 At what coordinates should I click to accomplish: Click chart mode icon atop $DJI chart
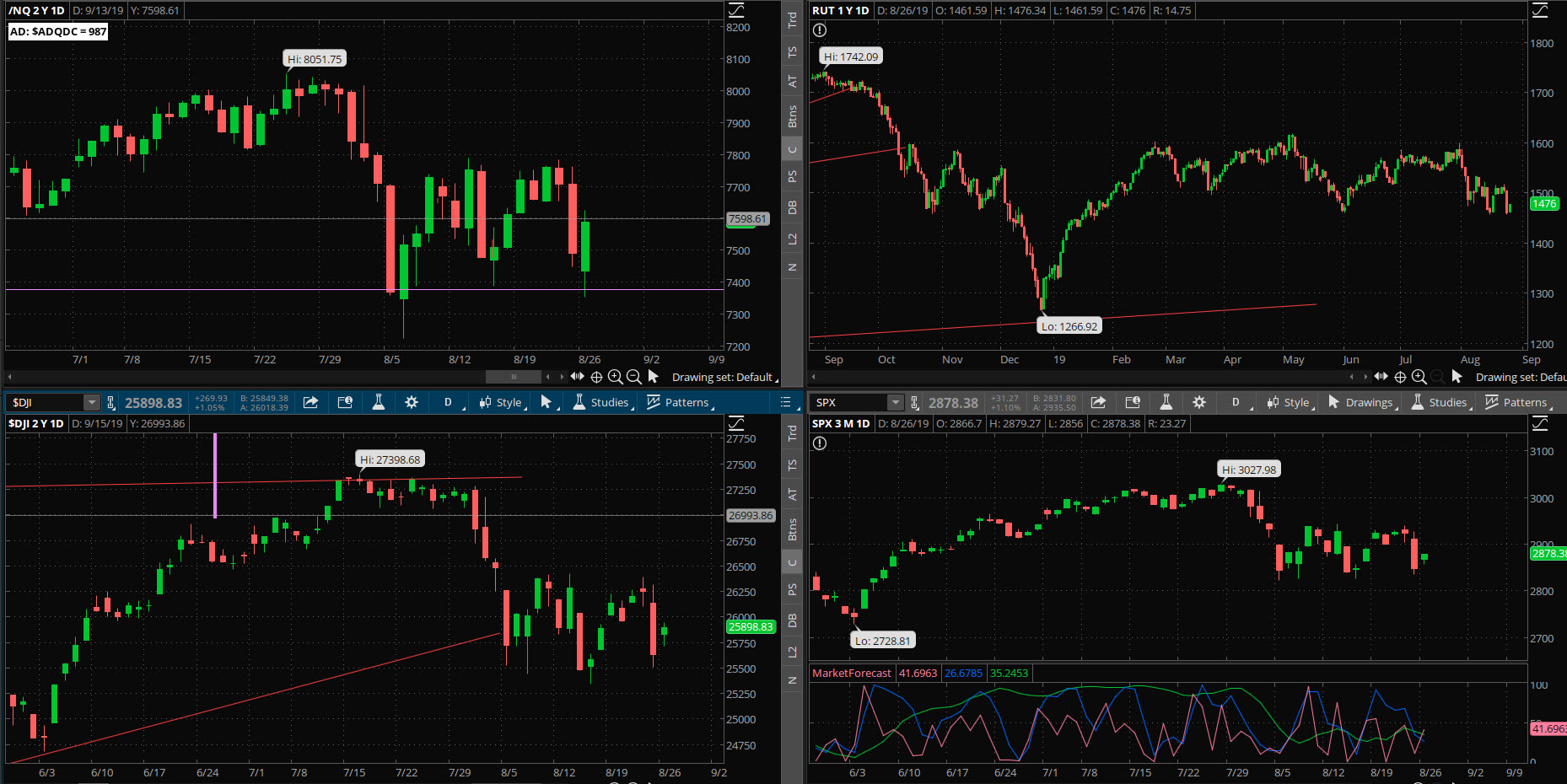tap(736, 423)
